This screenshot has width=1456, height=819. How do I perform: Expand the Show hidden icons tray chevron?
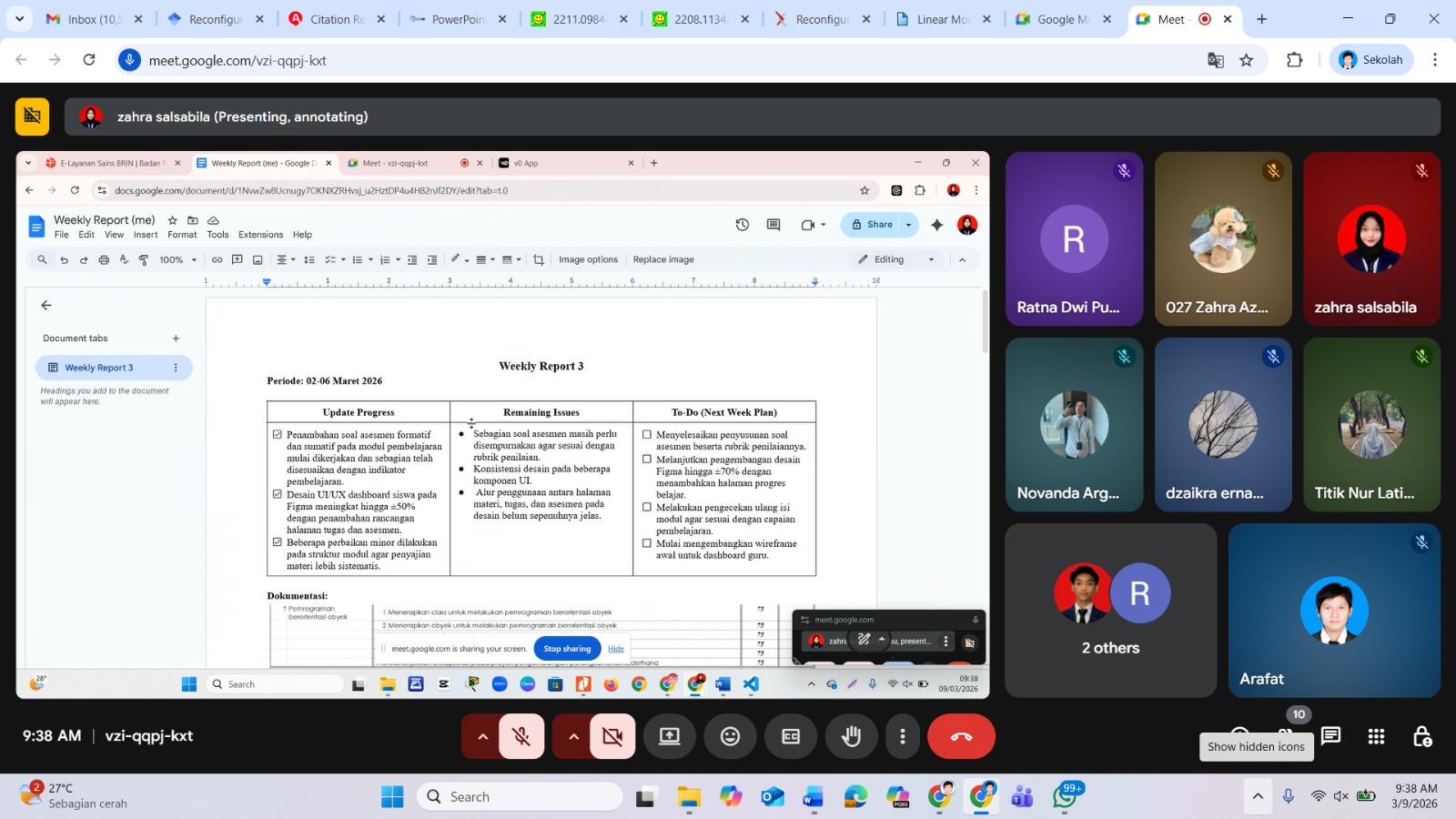point(1258,797)
